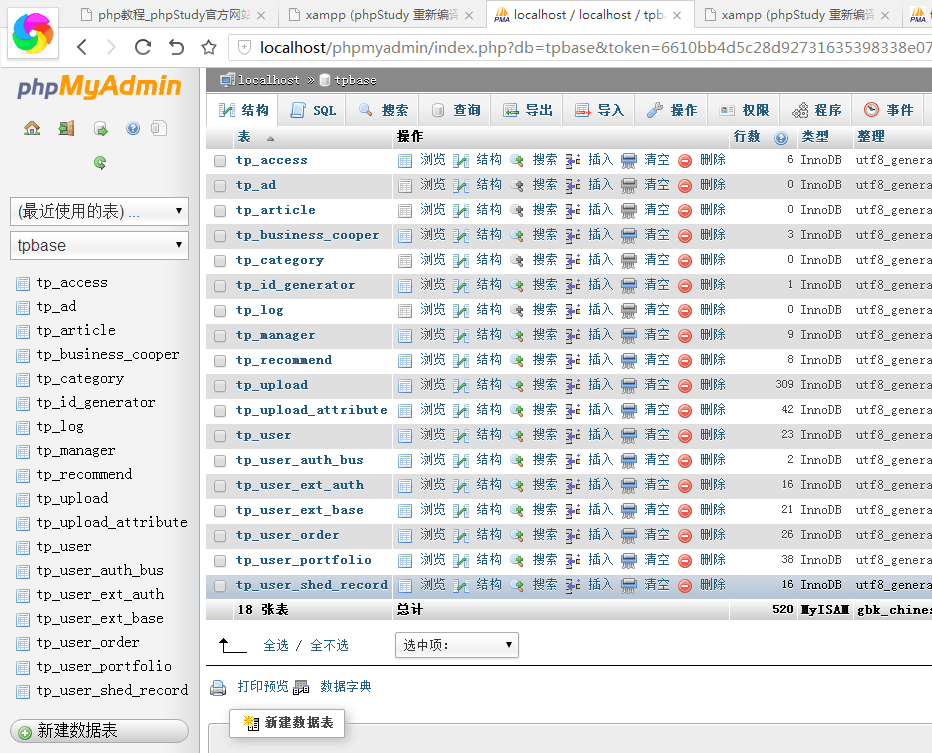Click browser back arrow button
This screenshot has width=932, height=753.
tap(82, 47)
